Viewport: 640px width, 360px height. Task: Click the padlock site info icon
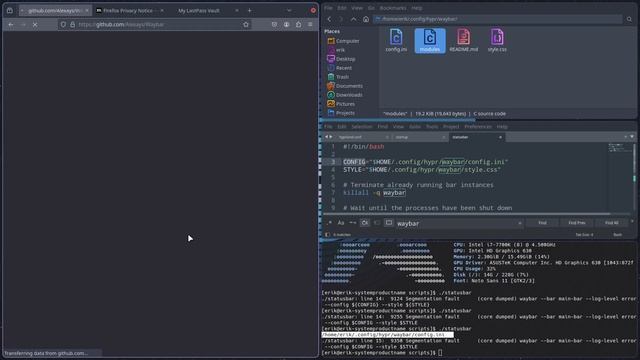tap(72, 24)
